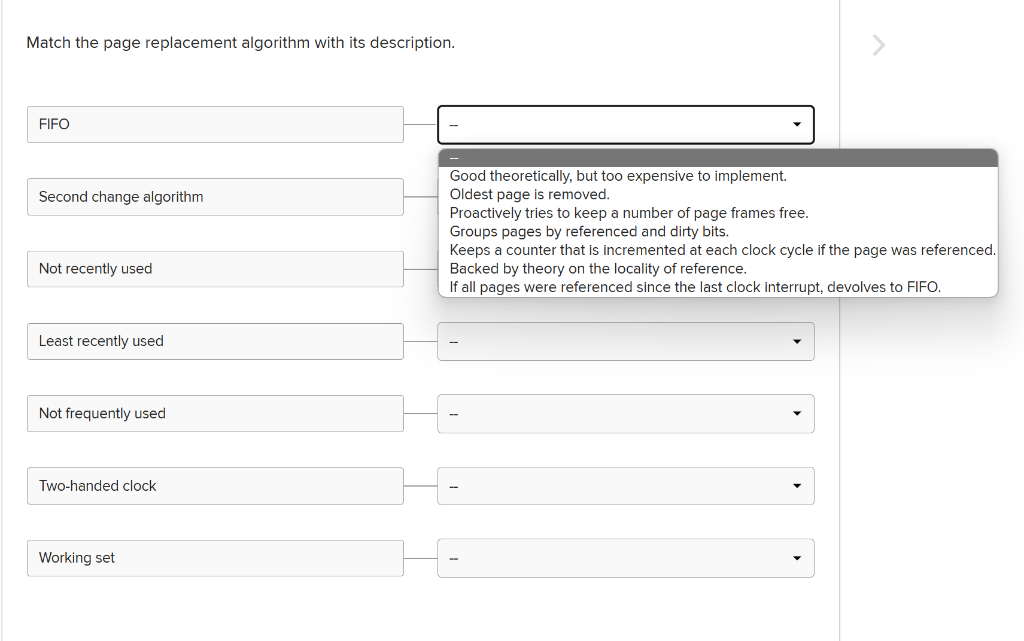Expand the Working set answer dropdown
This screenshot has height=641, width=1024.
point(625,557)
